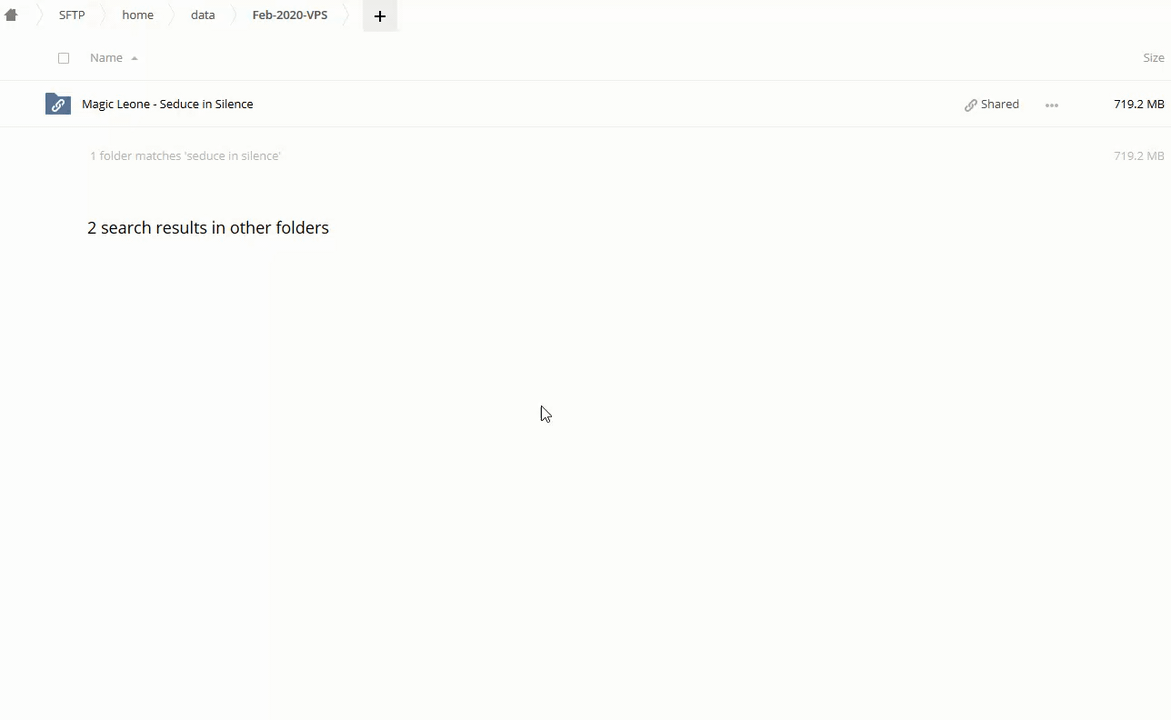
Task: Click the Name column sort arrow
Action: point(134,58)
